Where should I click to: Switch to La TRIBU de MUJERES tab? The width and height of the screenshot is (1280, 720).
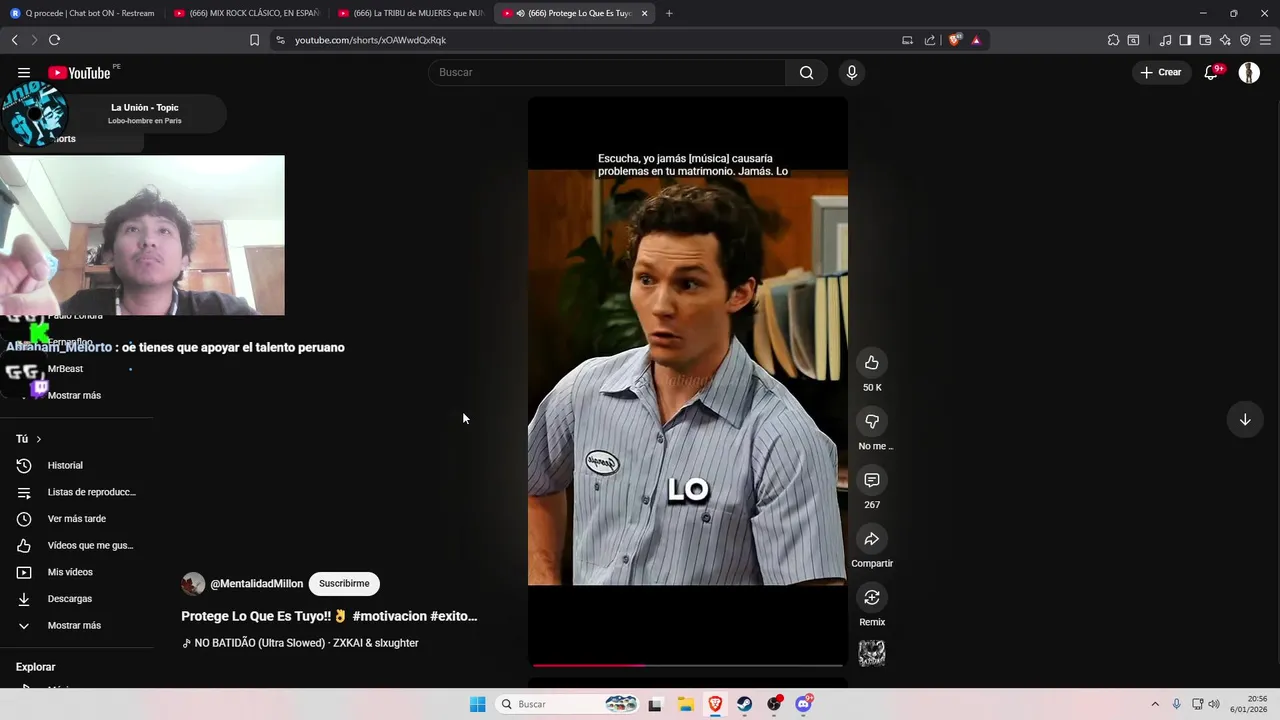coord(411,13)
